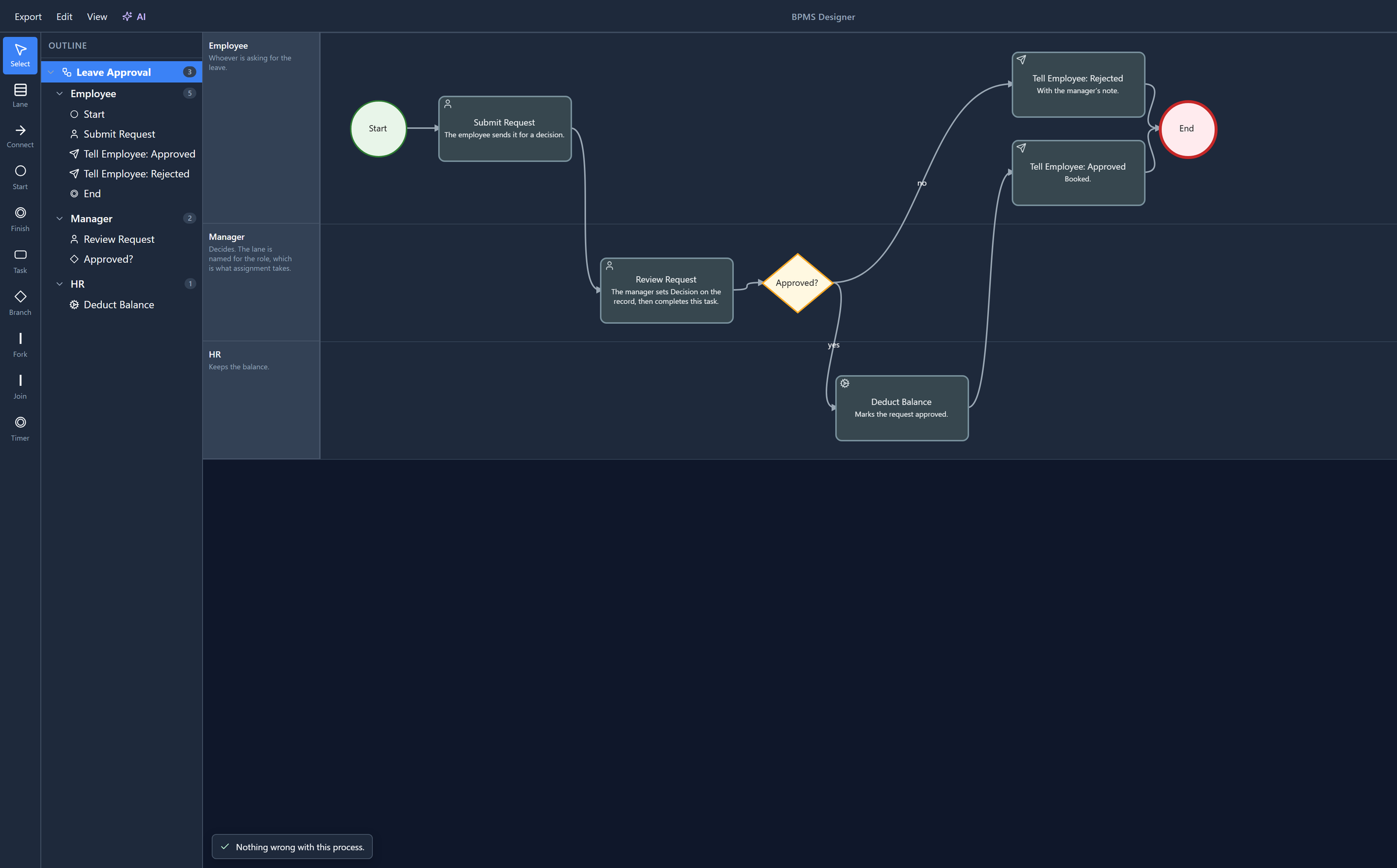Screen dimensions: 1397x868
Task: Click the Manager lane header
Action: click(x=261, y=282)
